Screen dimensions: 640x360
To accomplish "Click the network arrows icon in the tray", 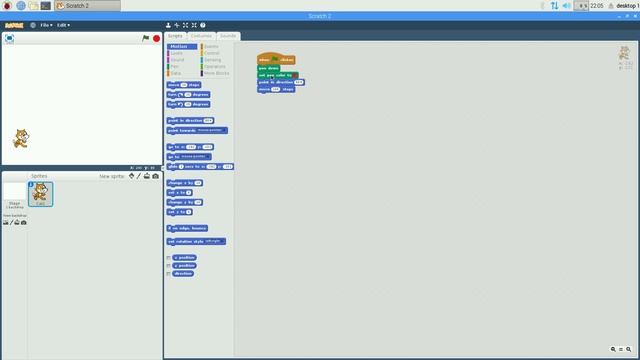I will point(554,5).
